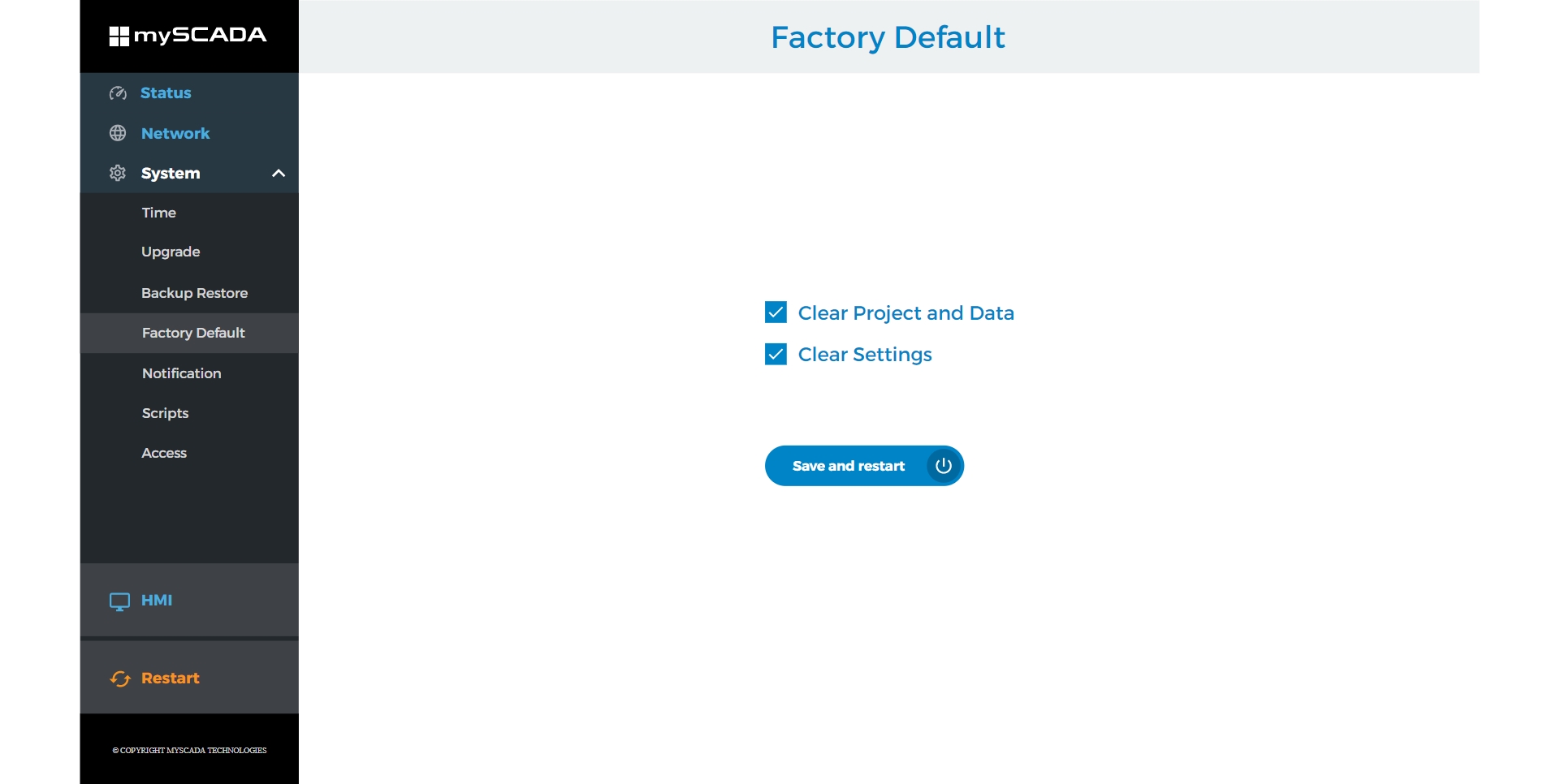The image size is (1556, 784).
Task: Open Backup Restore page
Action: 195,293
